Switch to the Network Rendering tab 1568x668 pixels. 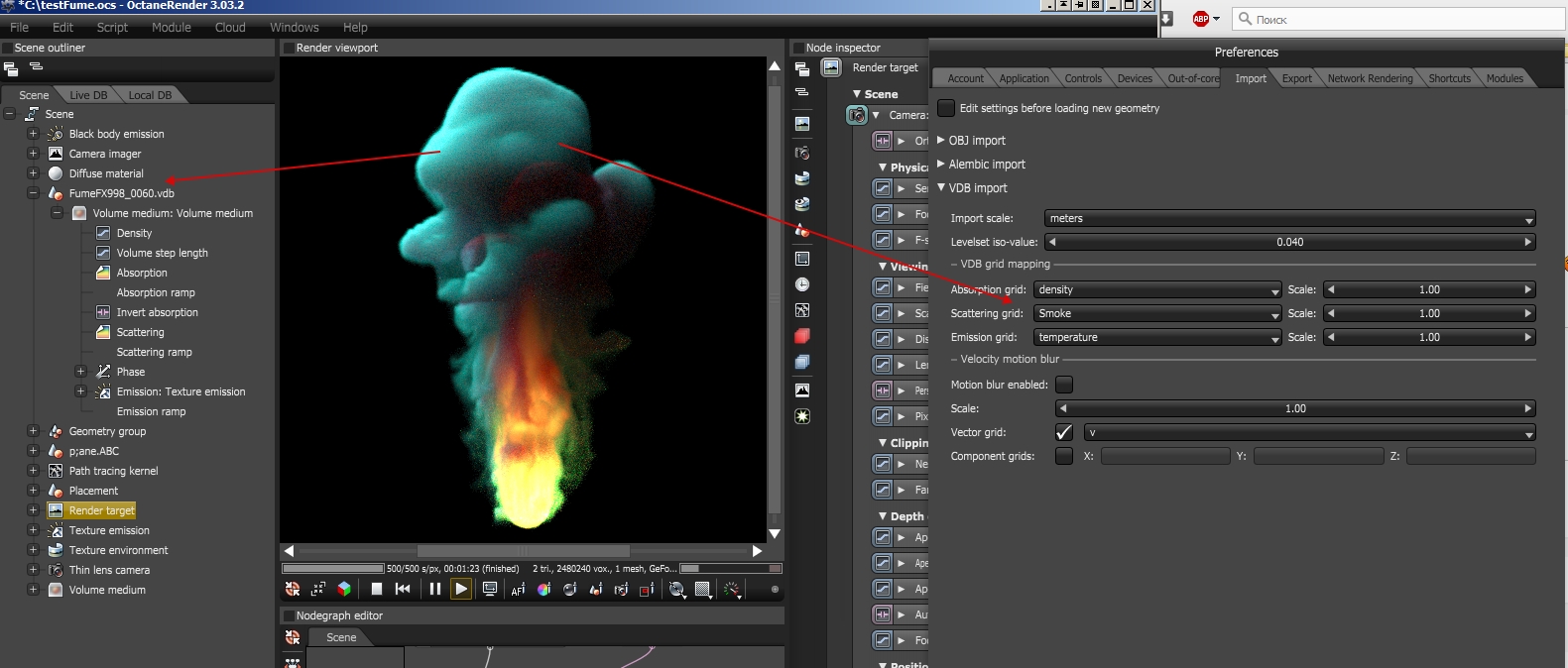(1370, 78)
